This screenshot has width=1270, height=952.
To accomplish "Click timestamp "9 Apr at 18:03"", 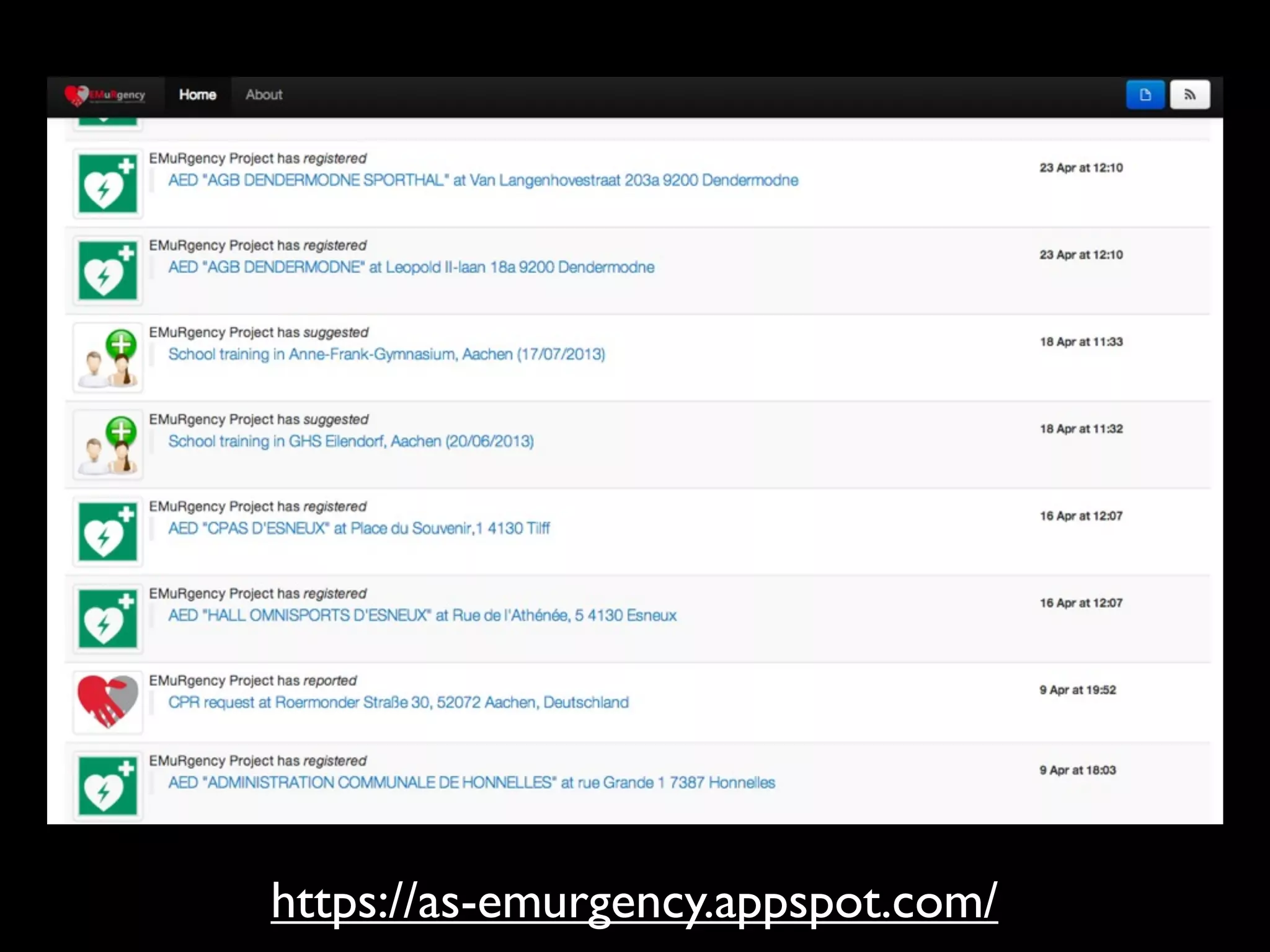I will click(x=1078, y=770).
